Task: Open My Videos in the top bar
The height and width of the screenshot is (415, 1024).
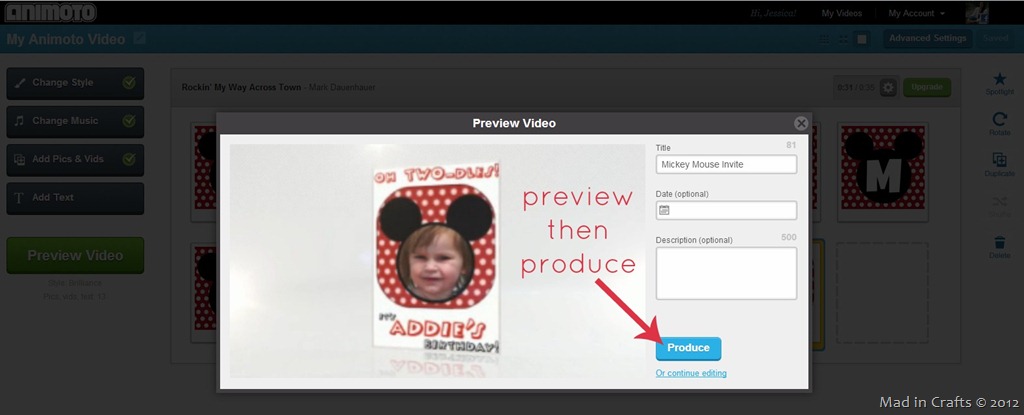Action: click(842, 13)
